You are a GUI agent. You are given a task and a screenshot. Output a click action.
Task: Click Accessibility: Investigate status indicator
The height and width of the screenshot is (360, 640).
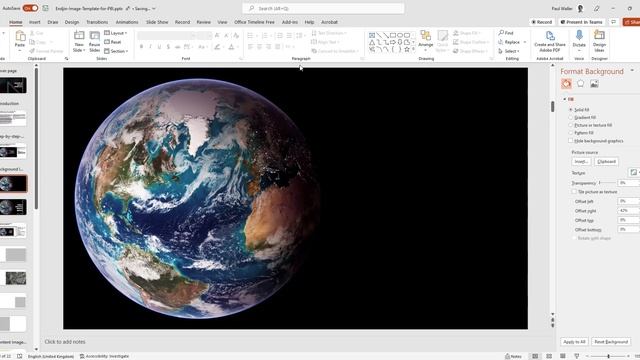pos(104,356)
